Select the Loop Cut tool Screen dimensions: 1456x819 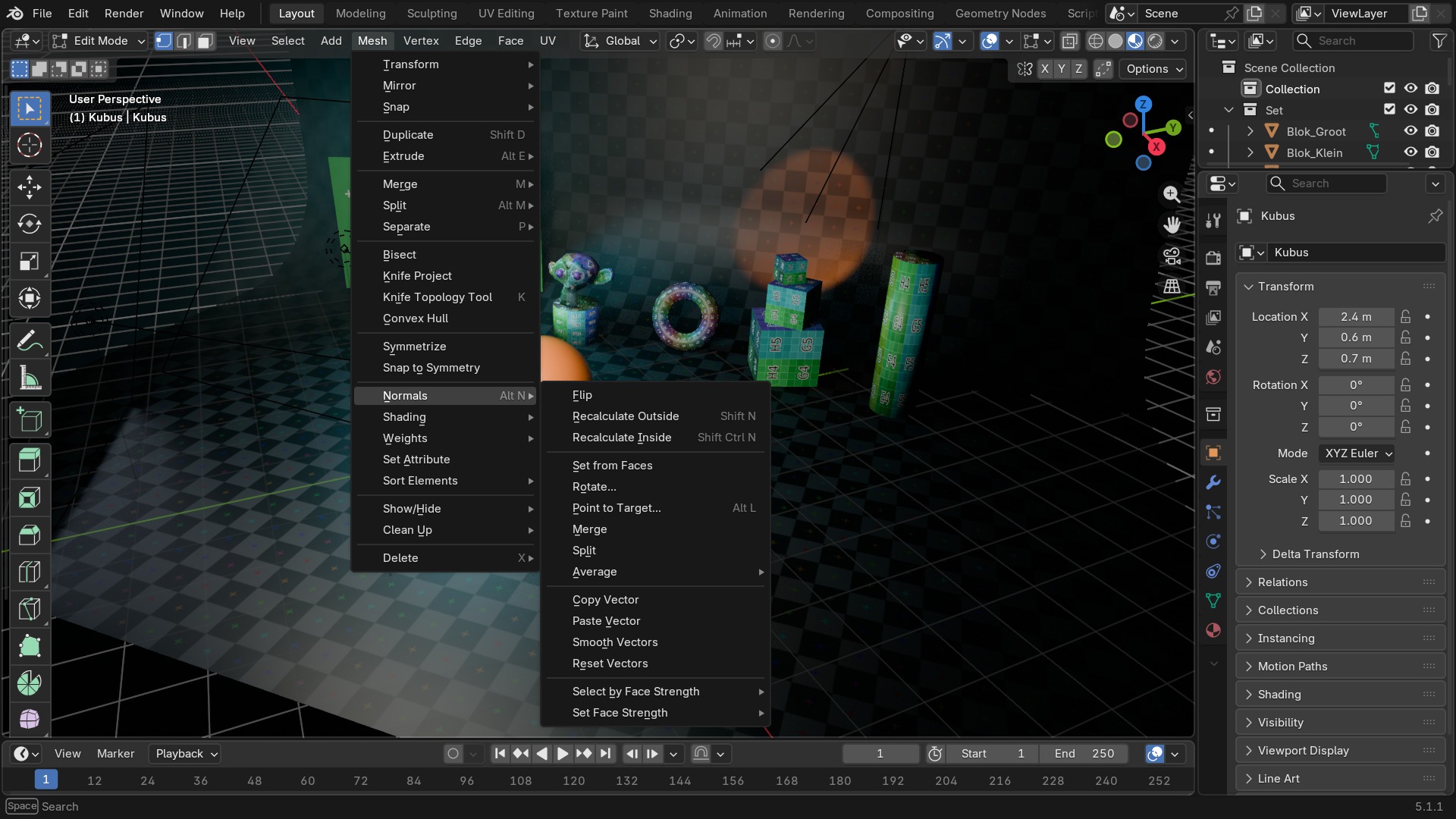pyautogui.click(x=30, y=573)
